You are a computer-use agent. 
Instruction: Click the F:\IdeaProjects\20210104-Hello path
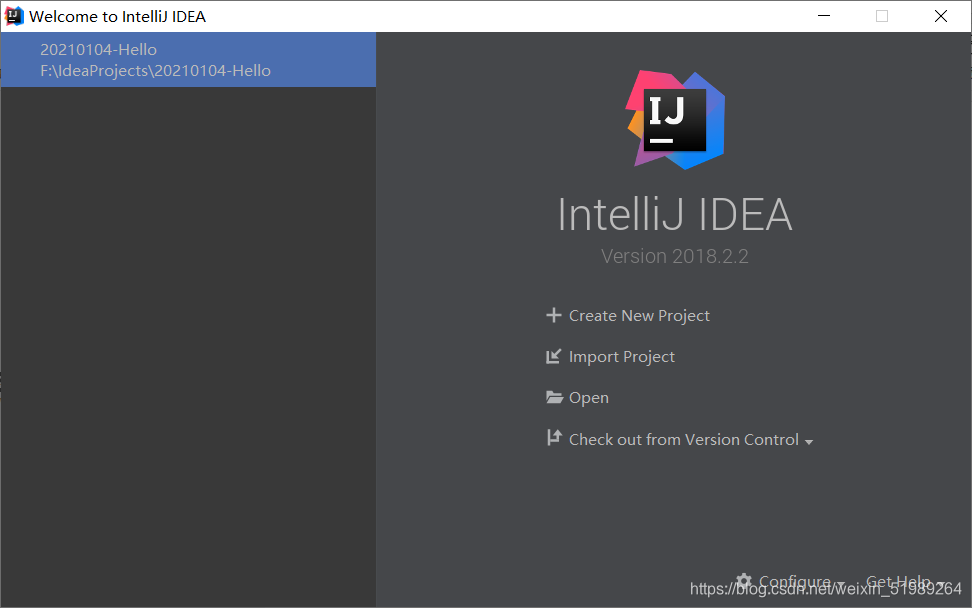(156, 71)
